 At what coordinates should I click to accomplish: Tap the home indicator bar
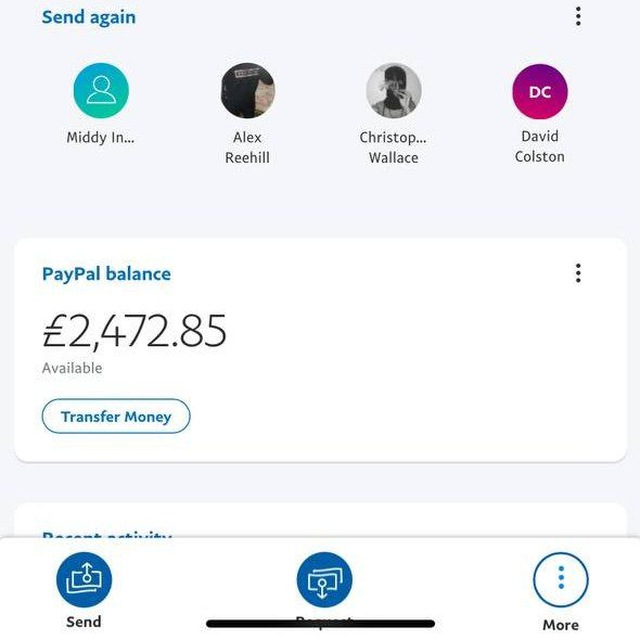[320, 624]
